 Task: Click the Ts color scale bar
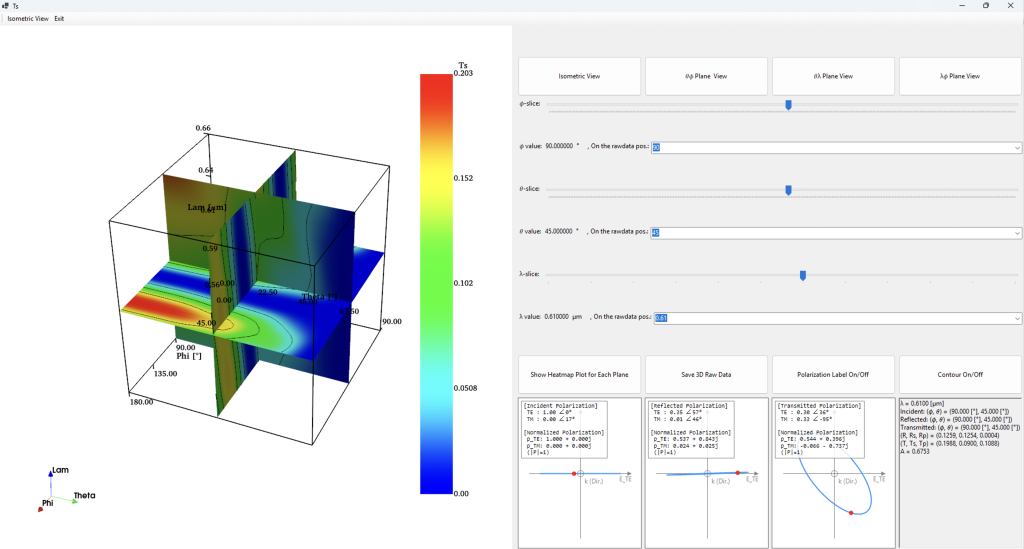coord(436,284)
